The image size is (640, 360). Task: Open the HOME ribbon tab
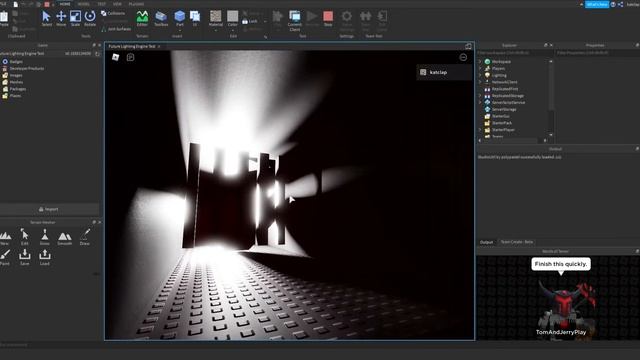coord(65,4)
